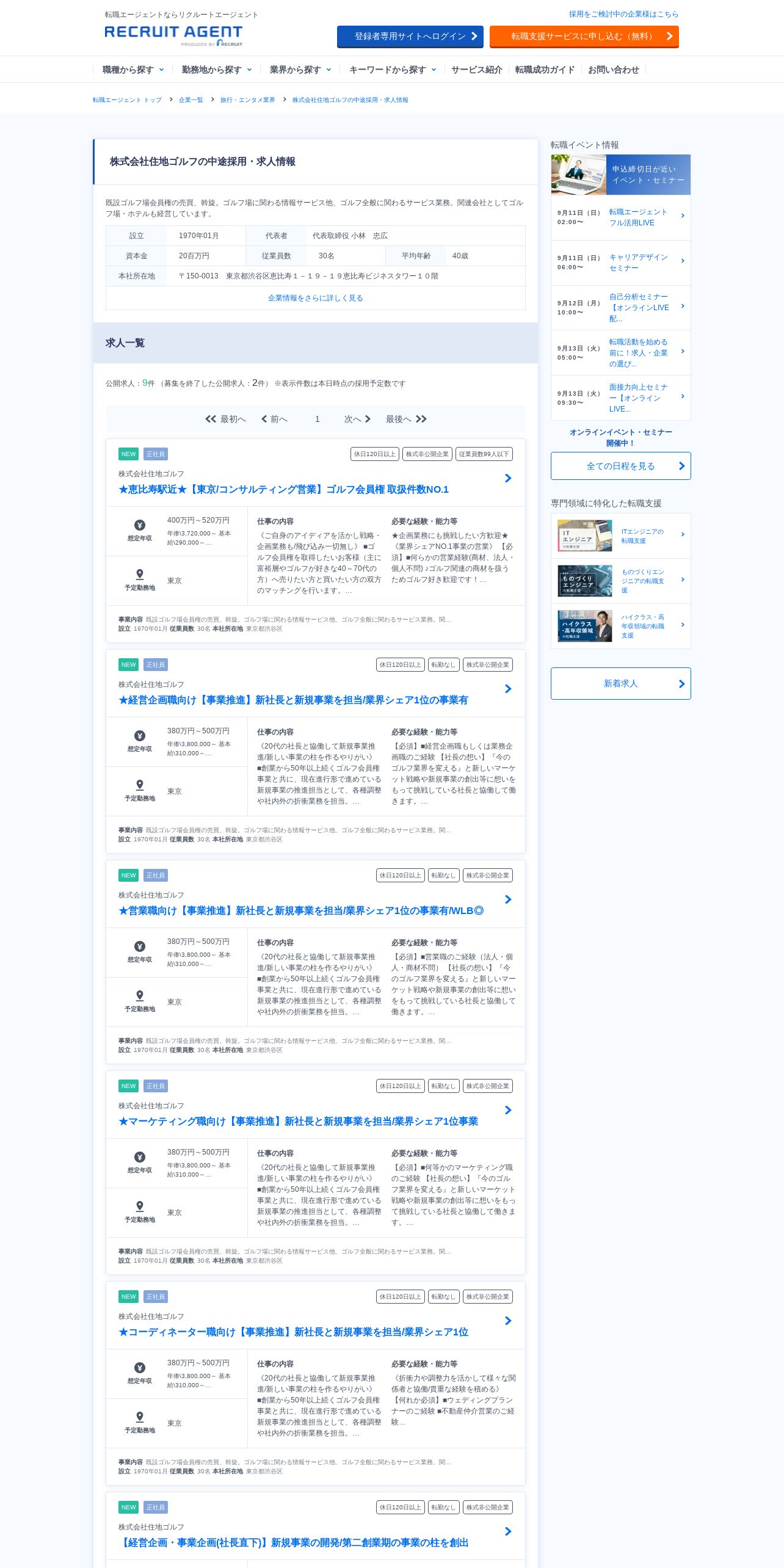The height and width of the screenshot is (1568, 784).
Task: Open 採用をご検討中の企業様はこちら link
Action: pyautogui.click(x=623, y=14)
